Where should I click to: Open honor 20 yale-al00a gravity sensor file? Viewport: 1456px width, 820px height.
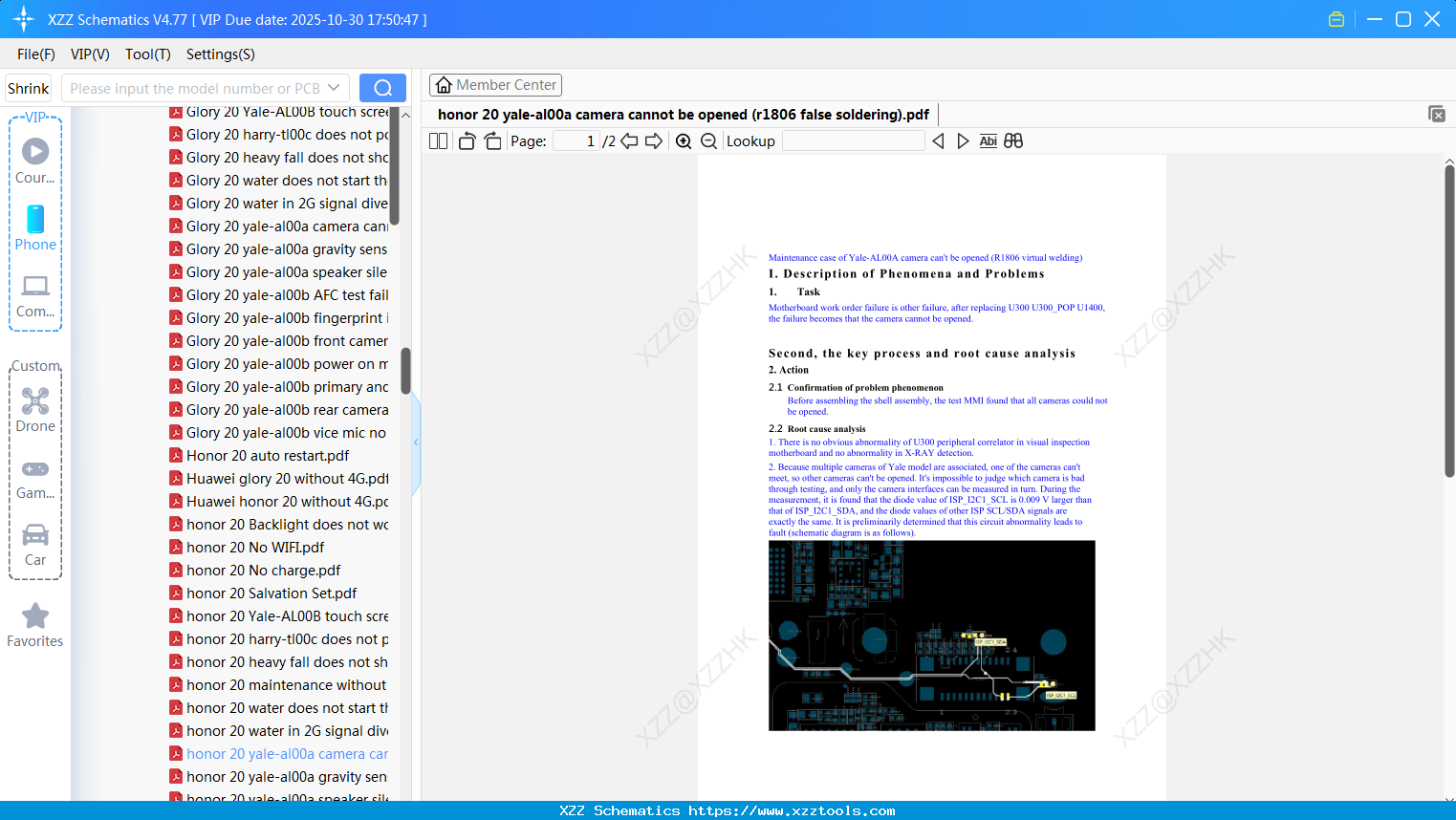(x=287, y=776)
